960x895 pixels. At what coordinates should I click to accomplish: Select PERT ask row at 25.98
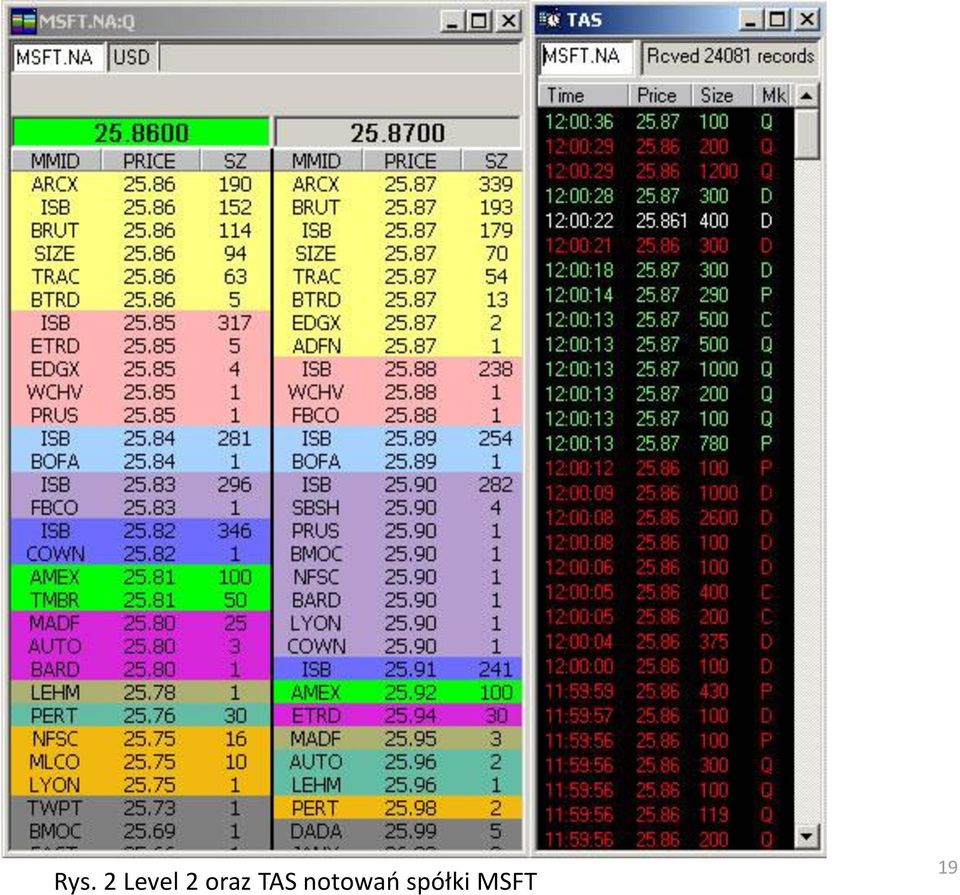(x=398, y=809)
